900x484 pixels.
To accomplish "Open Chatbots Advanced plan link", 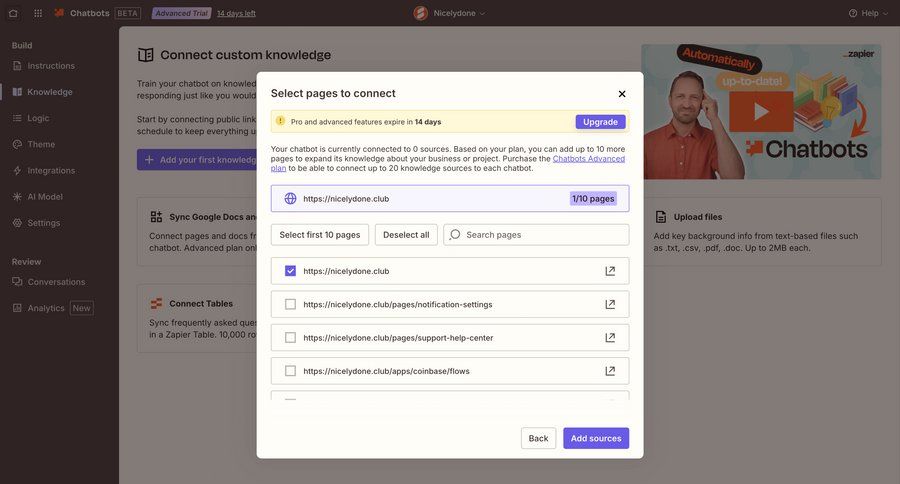I will point(588,158).
